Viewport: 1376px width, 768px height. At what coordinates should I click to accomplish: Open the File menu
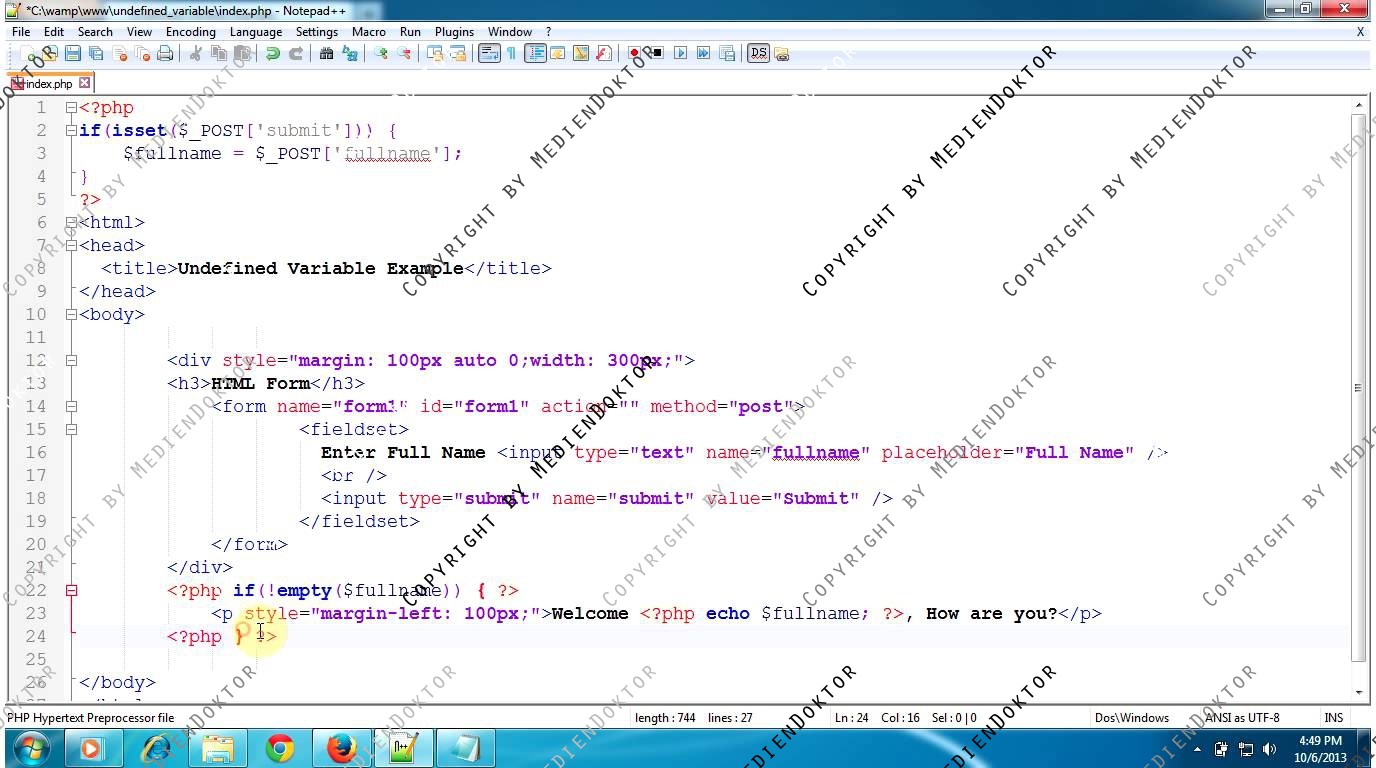21,31
